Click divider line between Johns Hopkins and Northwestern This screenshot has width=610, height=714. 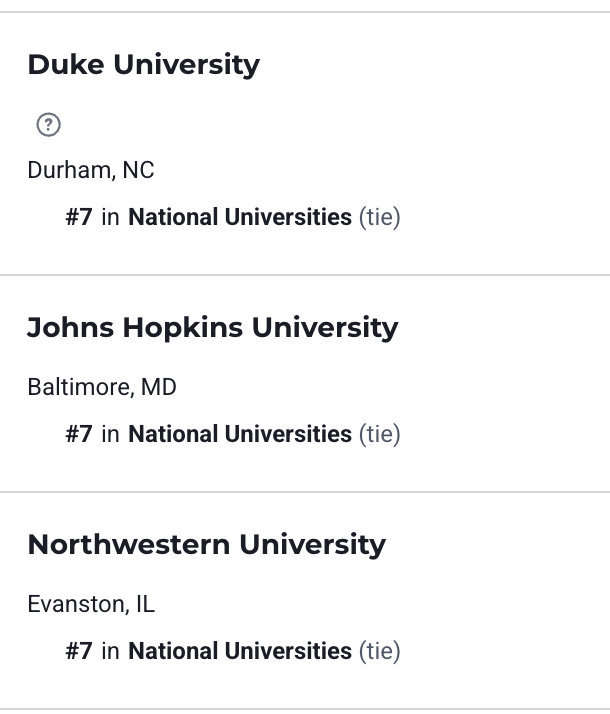305,492
